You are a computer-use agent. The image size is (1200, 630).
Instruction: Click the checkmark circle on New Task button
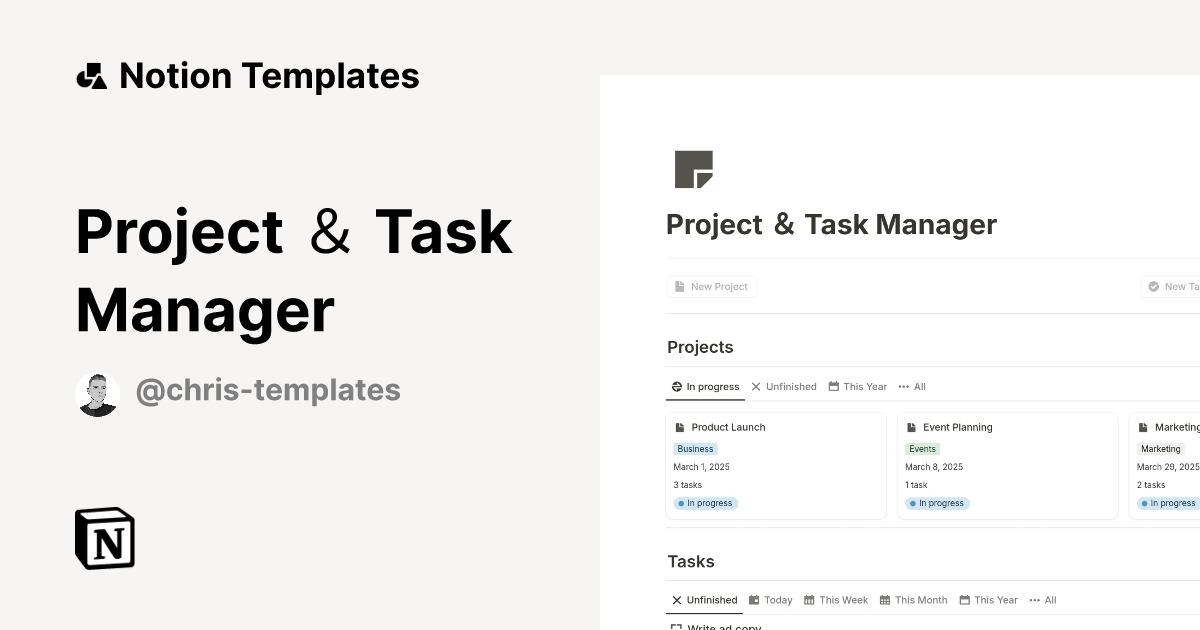click(1155, 286)
